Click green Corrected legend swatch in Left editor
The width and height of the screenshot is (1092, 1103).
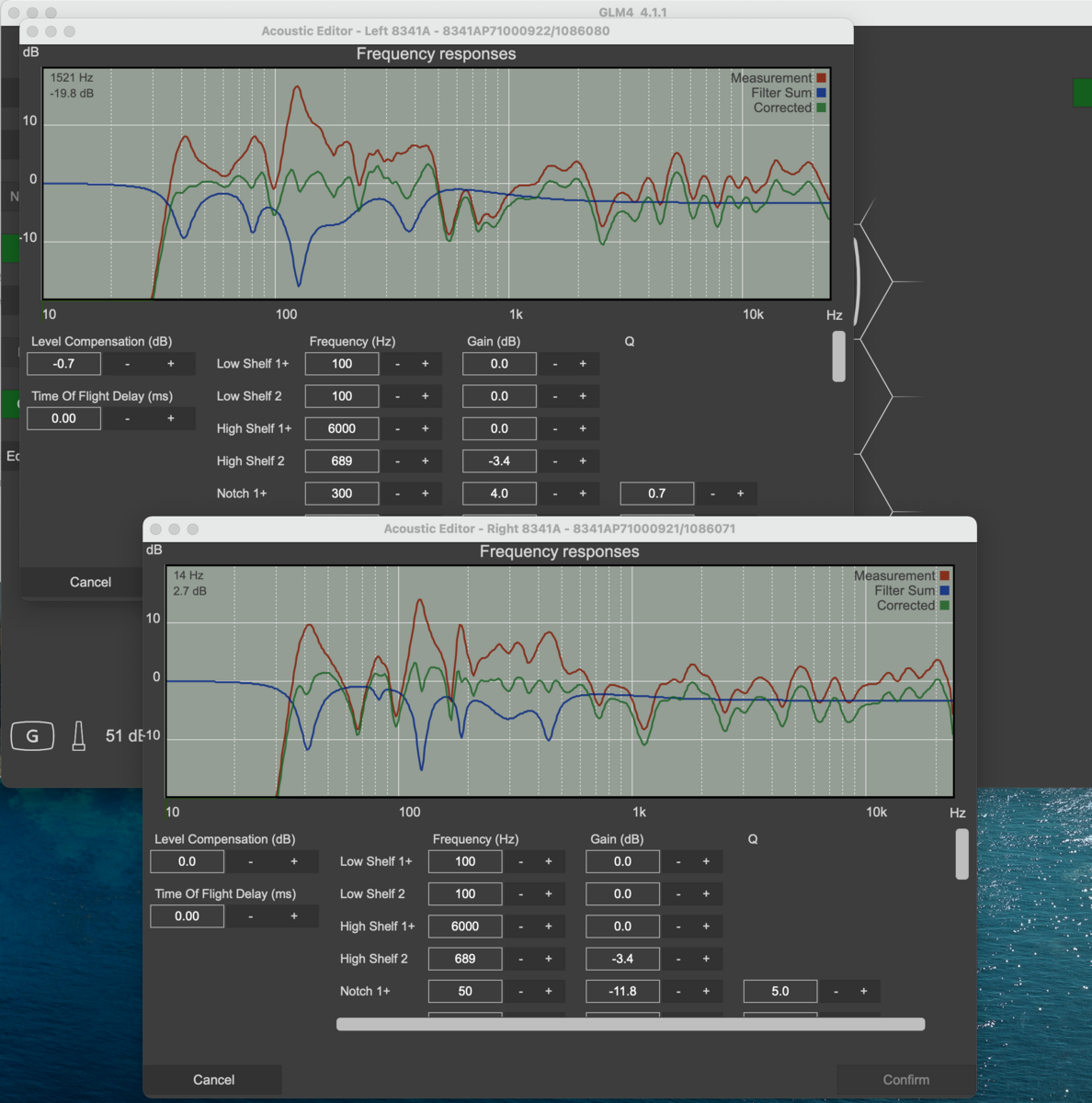[x=822, y=108]
